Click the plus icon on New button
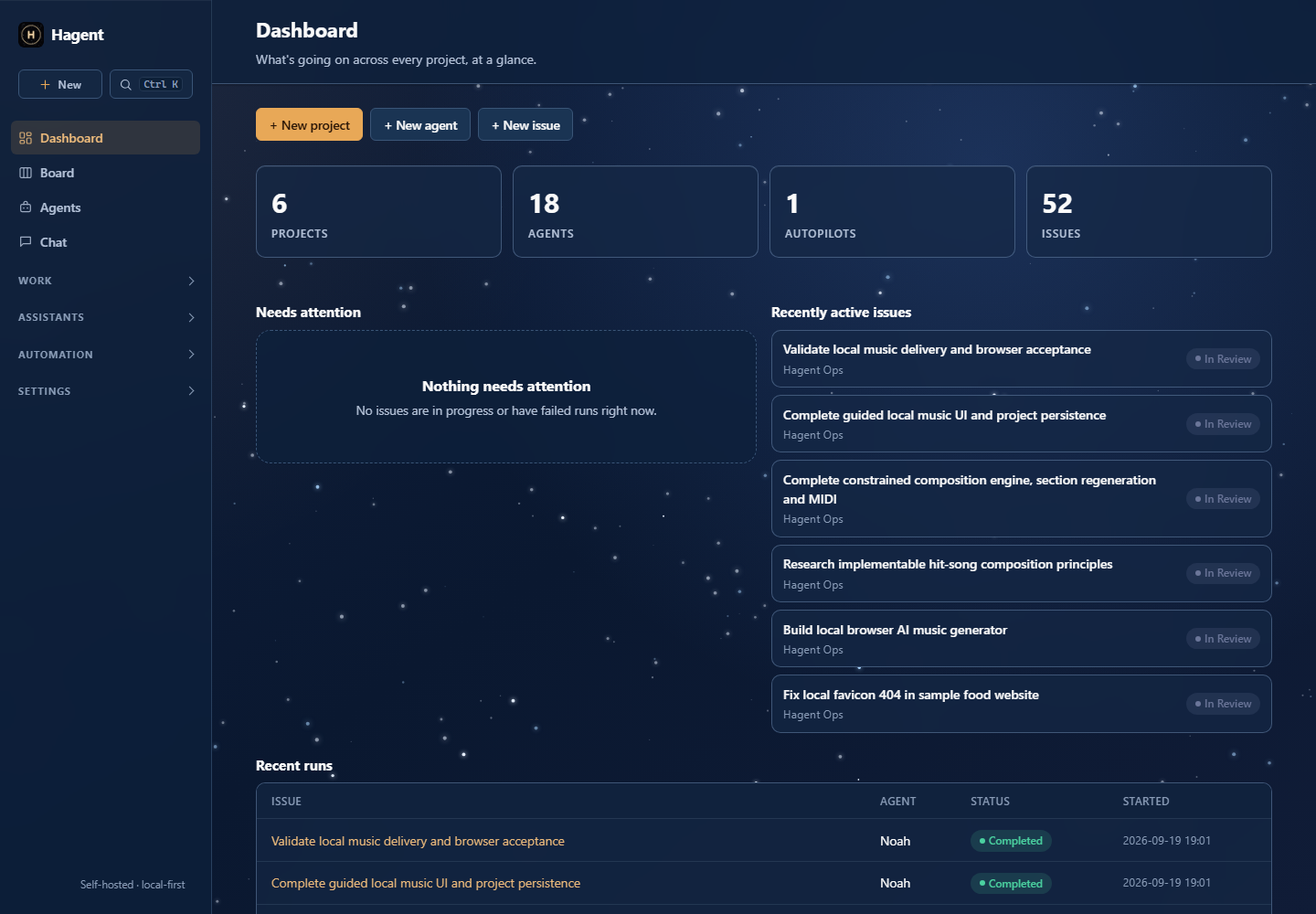 pyautogui.click(x=45, y=84)
